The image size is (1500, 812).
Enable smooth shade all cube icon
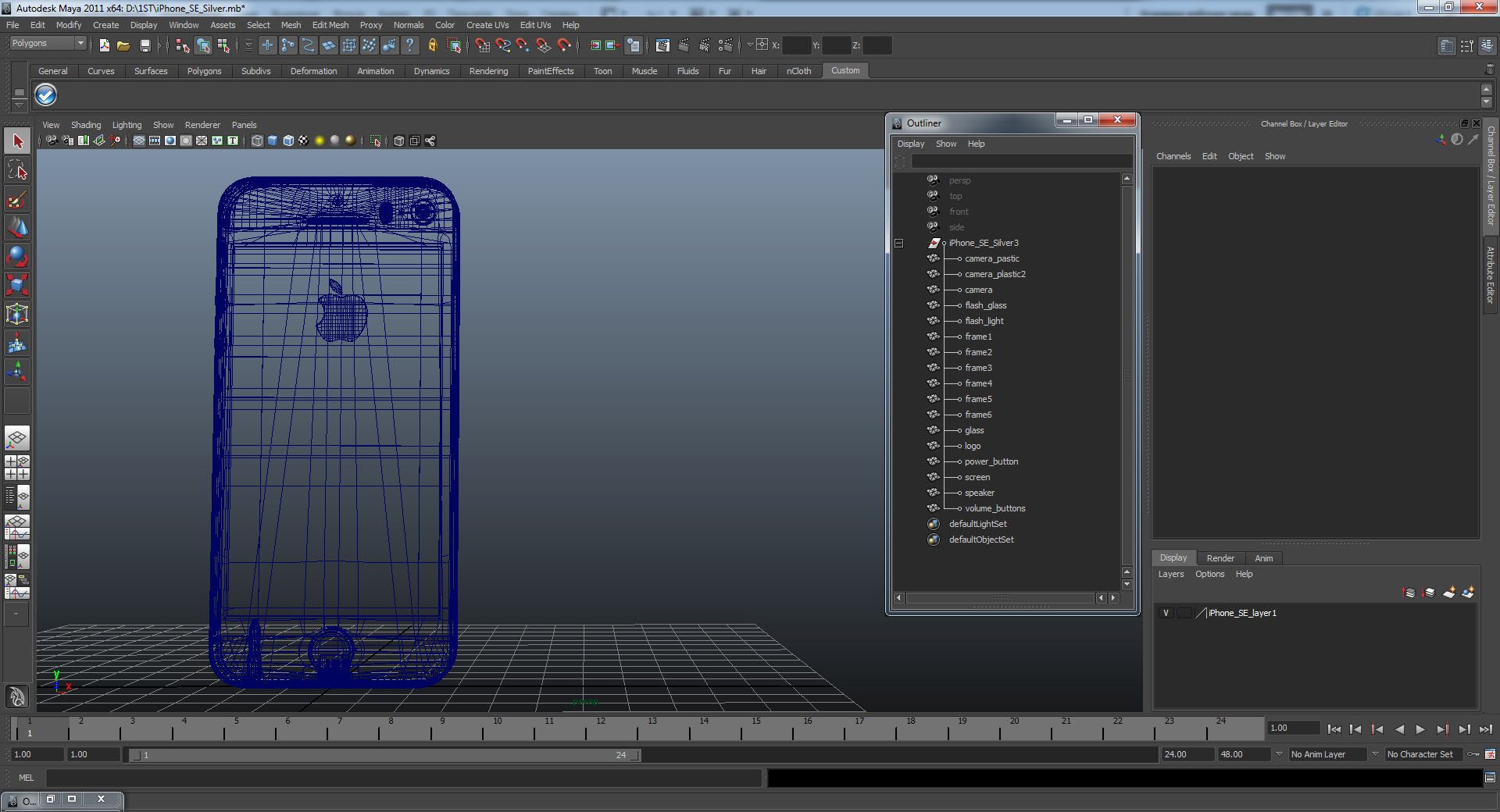point(273,141)
